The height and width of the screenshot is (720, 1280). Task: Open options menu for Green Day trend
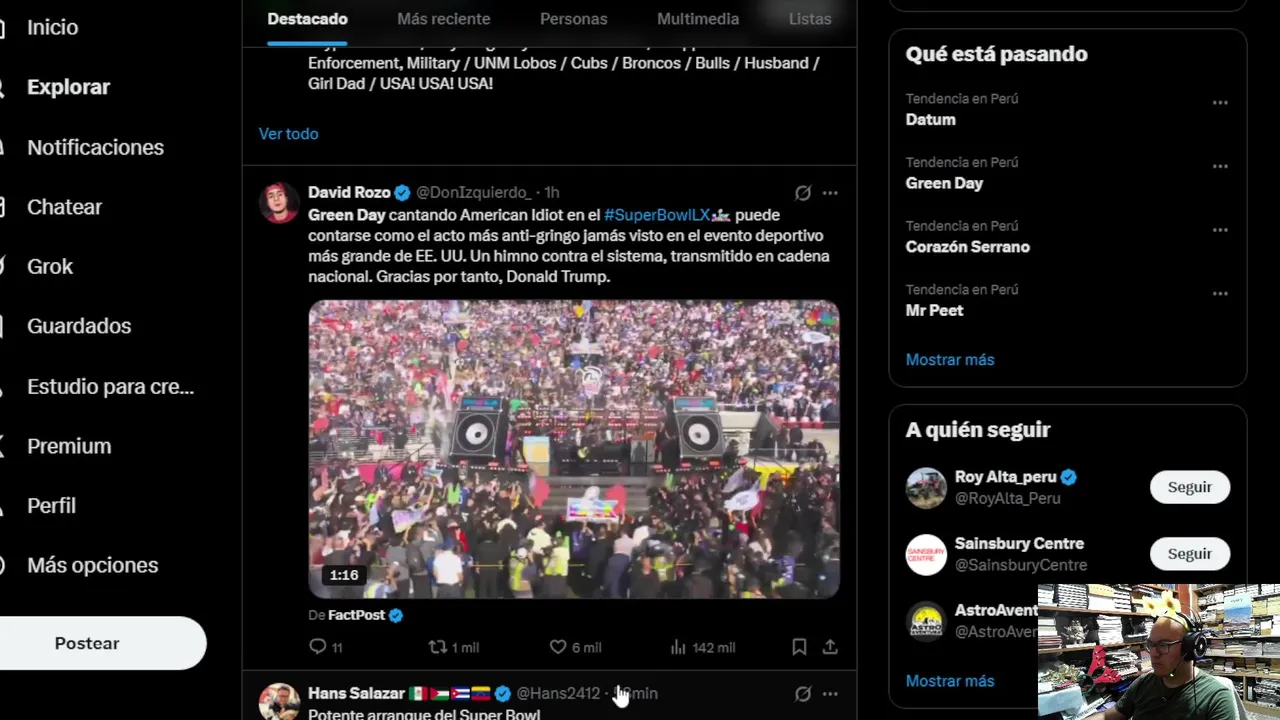pyautogui.click(x=1220, y=167)
